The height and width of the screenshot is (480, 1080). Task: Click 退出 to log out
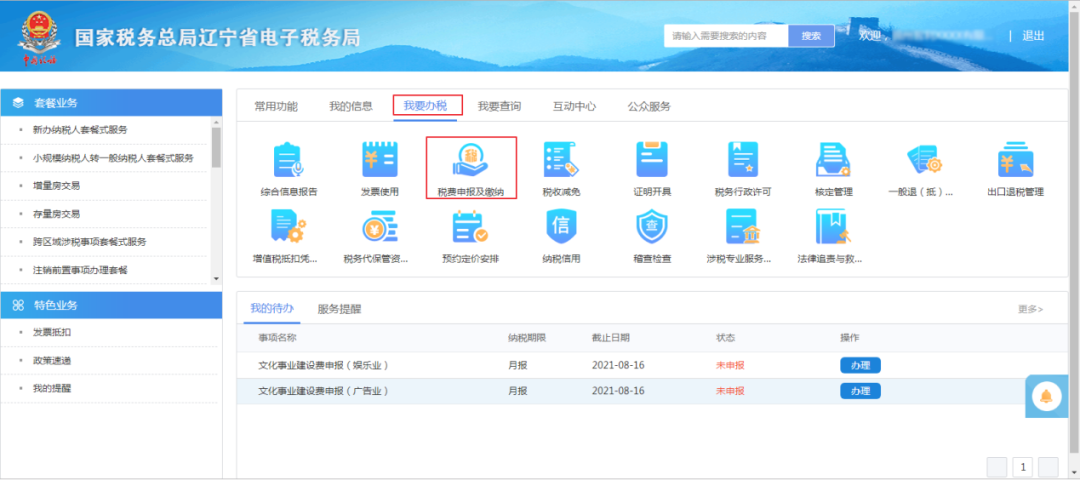click(x=1033, y=36)
